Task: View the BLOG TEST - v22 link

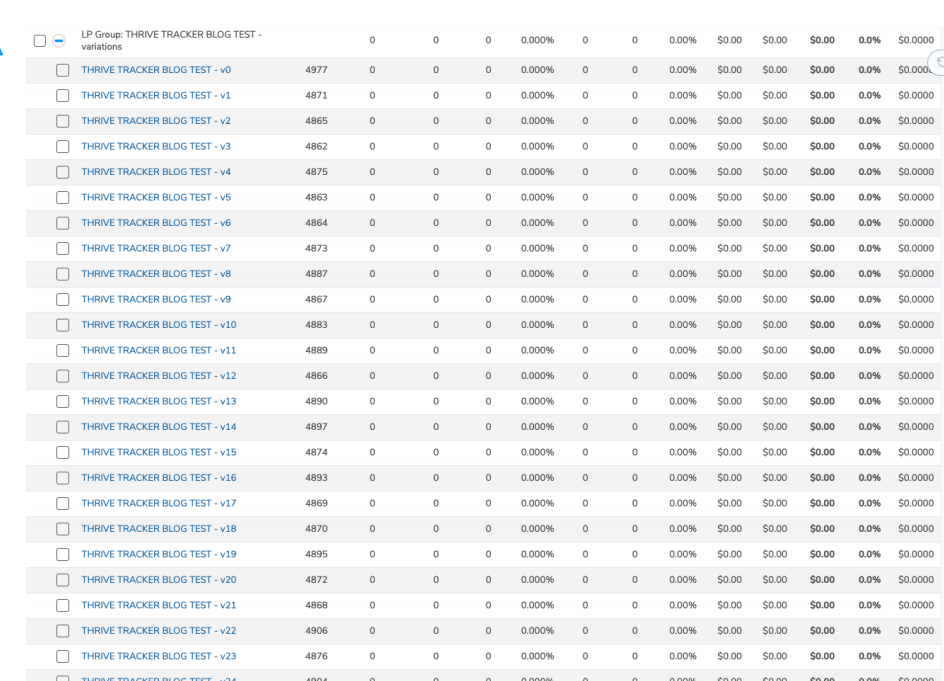Action: (159, 630)
